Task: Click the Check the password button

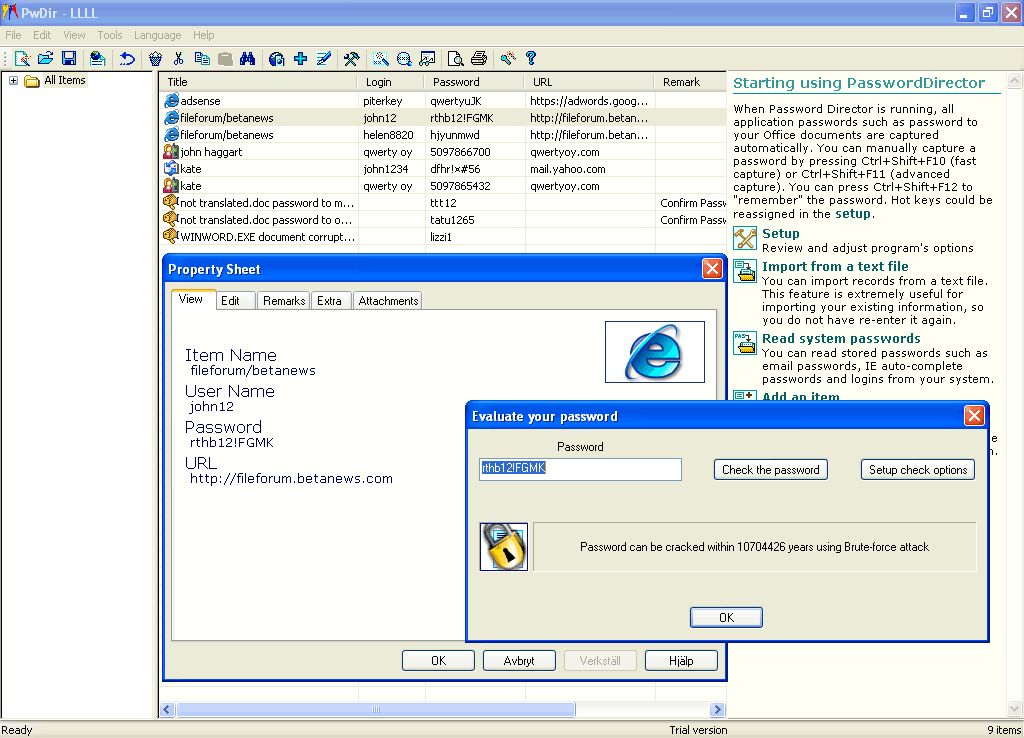Action: click(771, 470)
